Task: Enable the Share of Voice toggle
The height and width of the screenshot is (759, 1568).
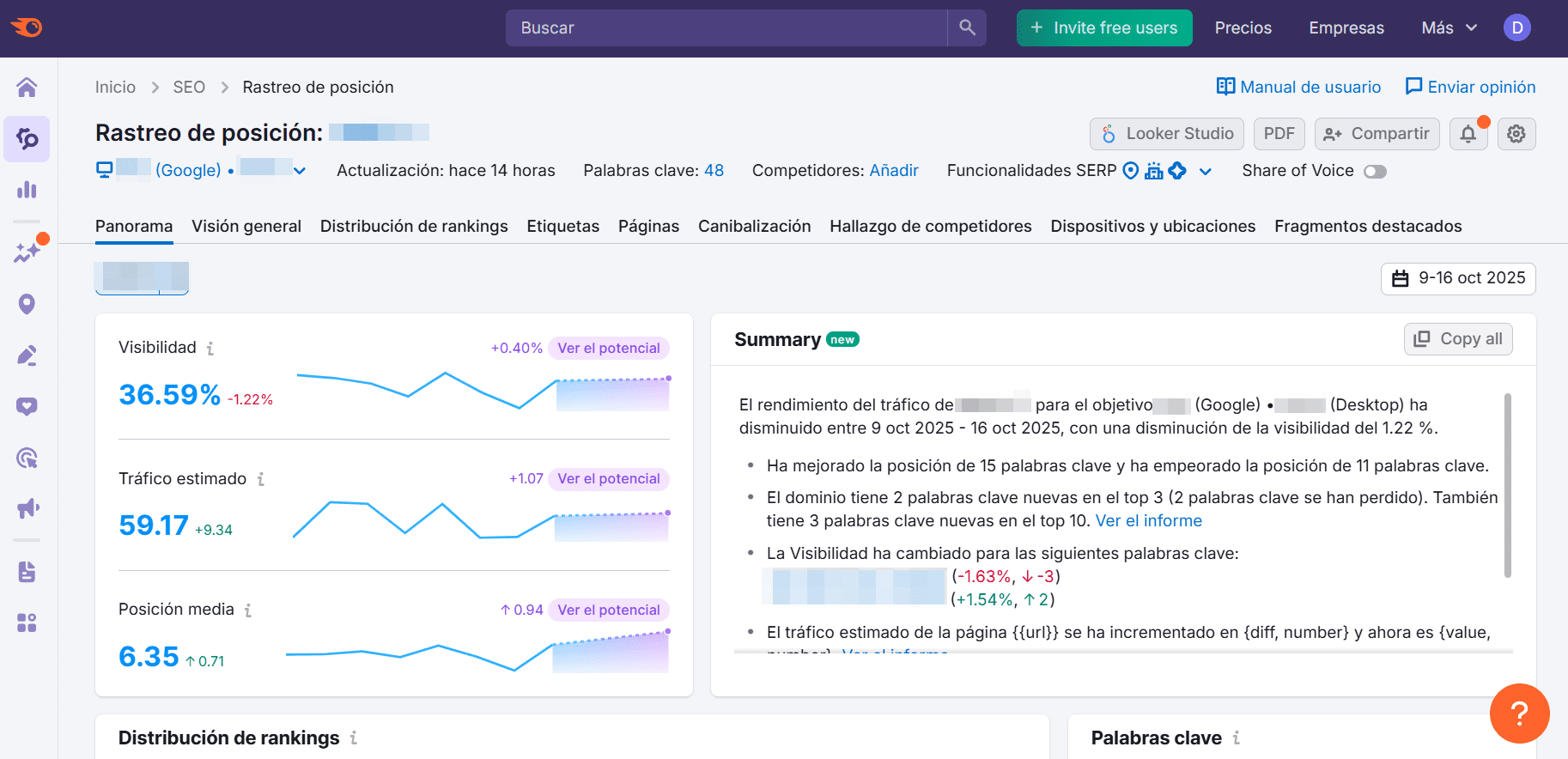Action: [x=1375, y=172]
